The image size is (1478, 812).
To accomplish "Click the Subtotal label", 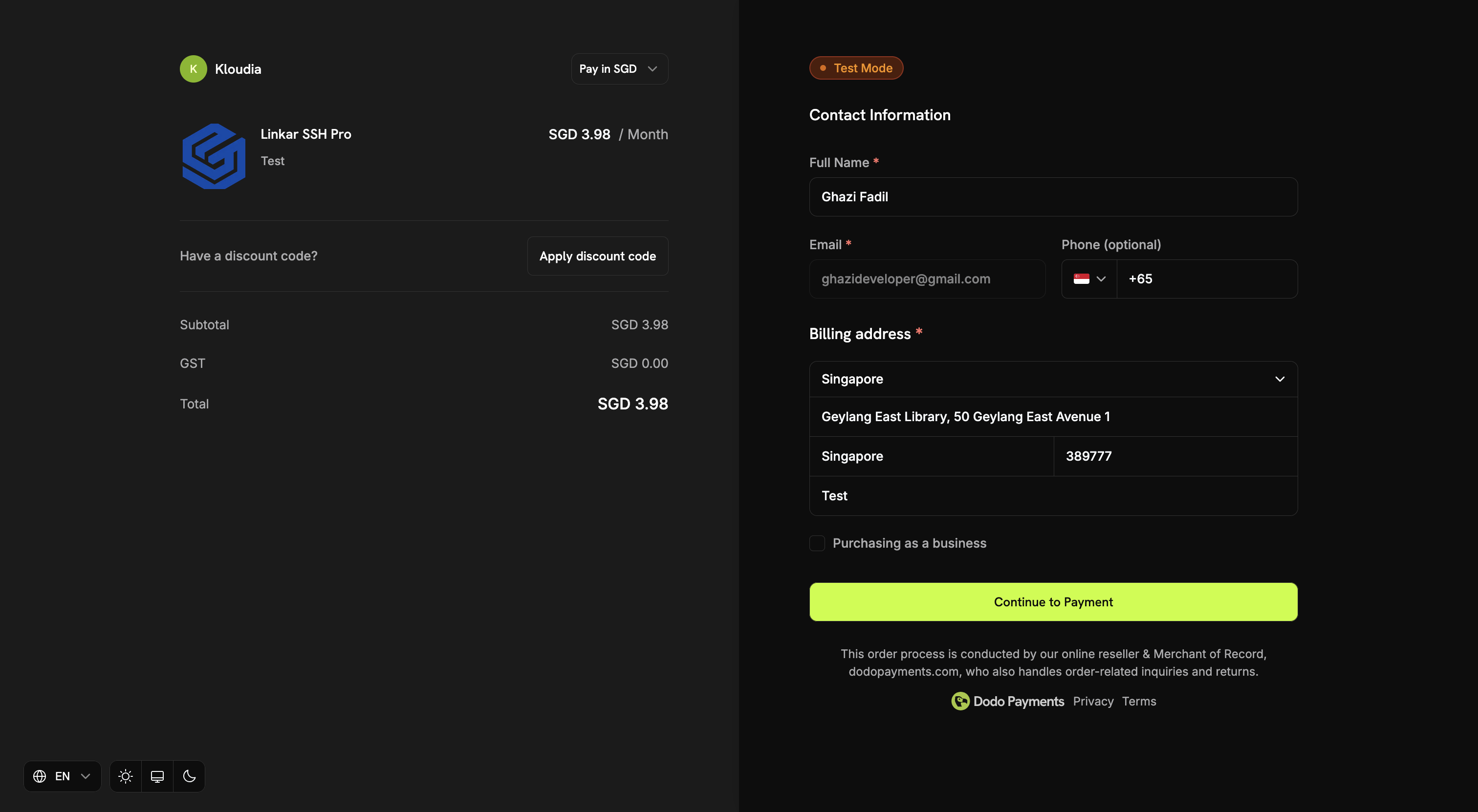I will 204,324.
